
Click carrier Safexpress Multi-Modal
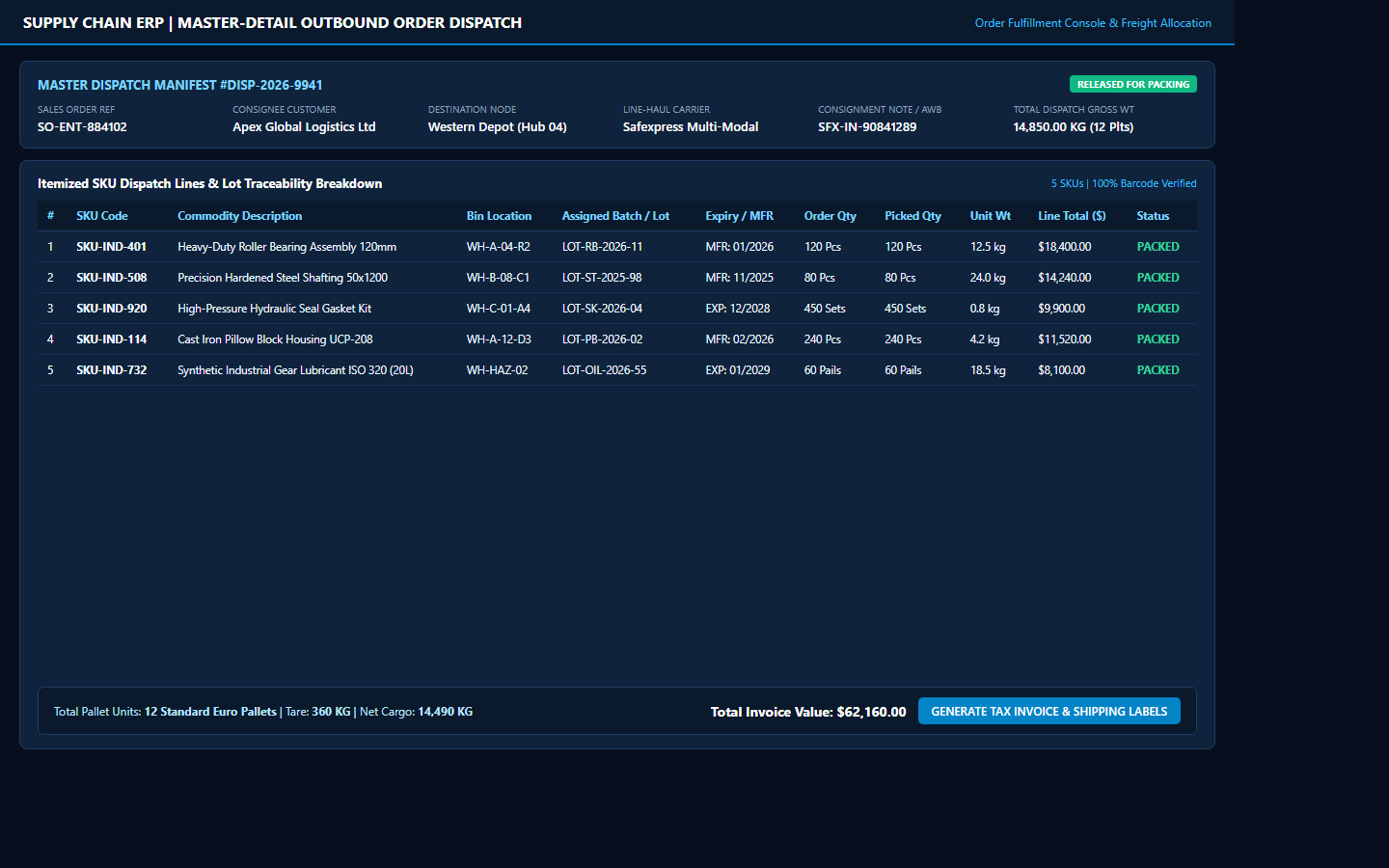[x=690, y=127]
